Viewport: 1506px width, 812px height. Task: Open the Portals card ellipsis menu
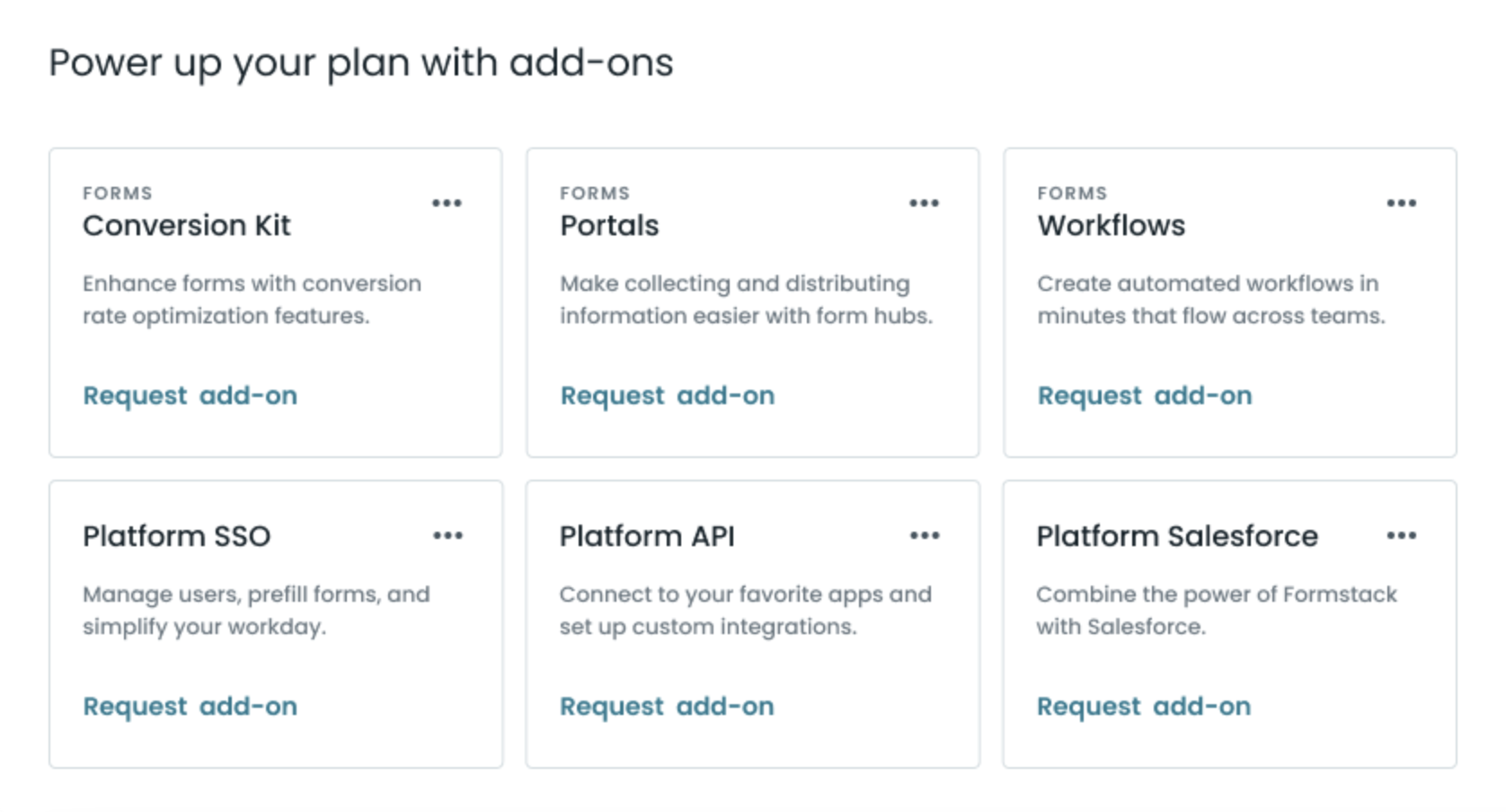click(x=924, y=203)
